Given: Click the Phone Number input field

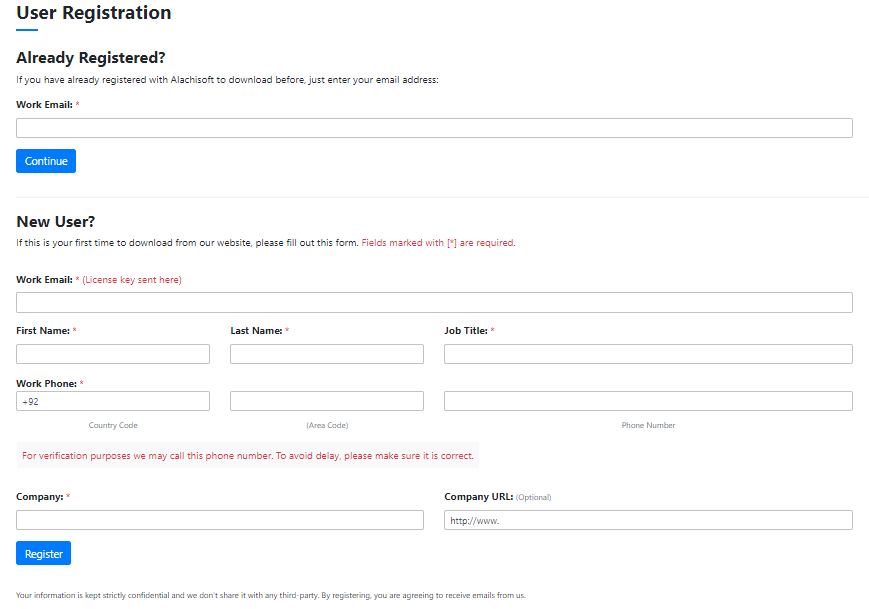Looking at the screenshot, I should (x=648, y=401).
